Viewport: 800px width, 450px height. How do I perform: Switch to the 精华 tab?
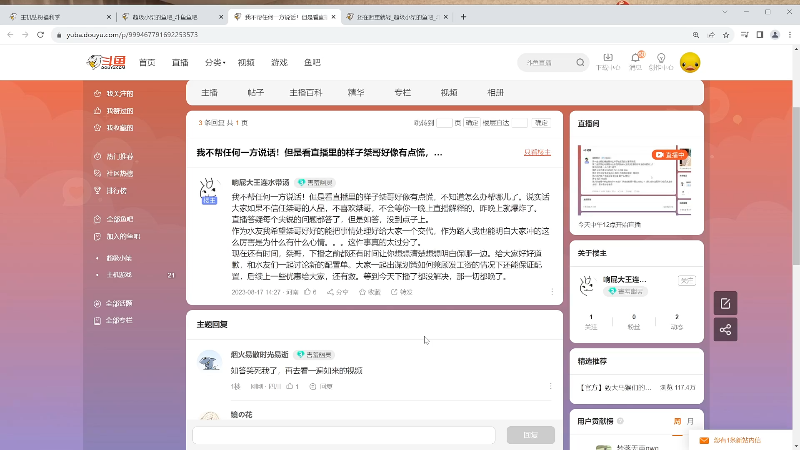click(x=356, y=92)
